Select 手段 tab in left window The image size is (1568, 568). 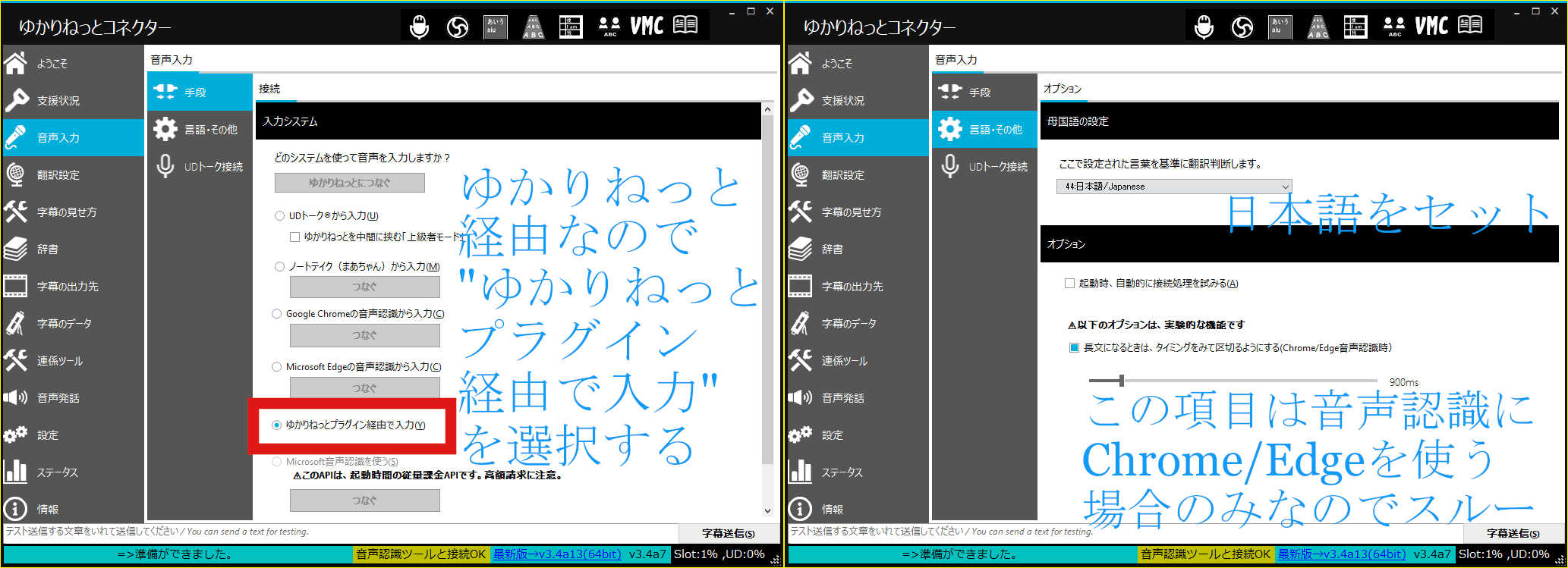[x=200, y=93]
